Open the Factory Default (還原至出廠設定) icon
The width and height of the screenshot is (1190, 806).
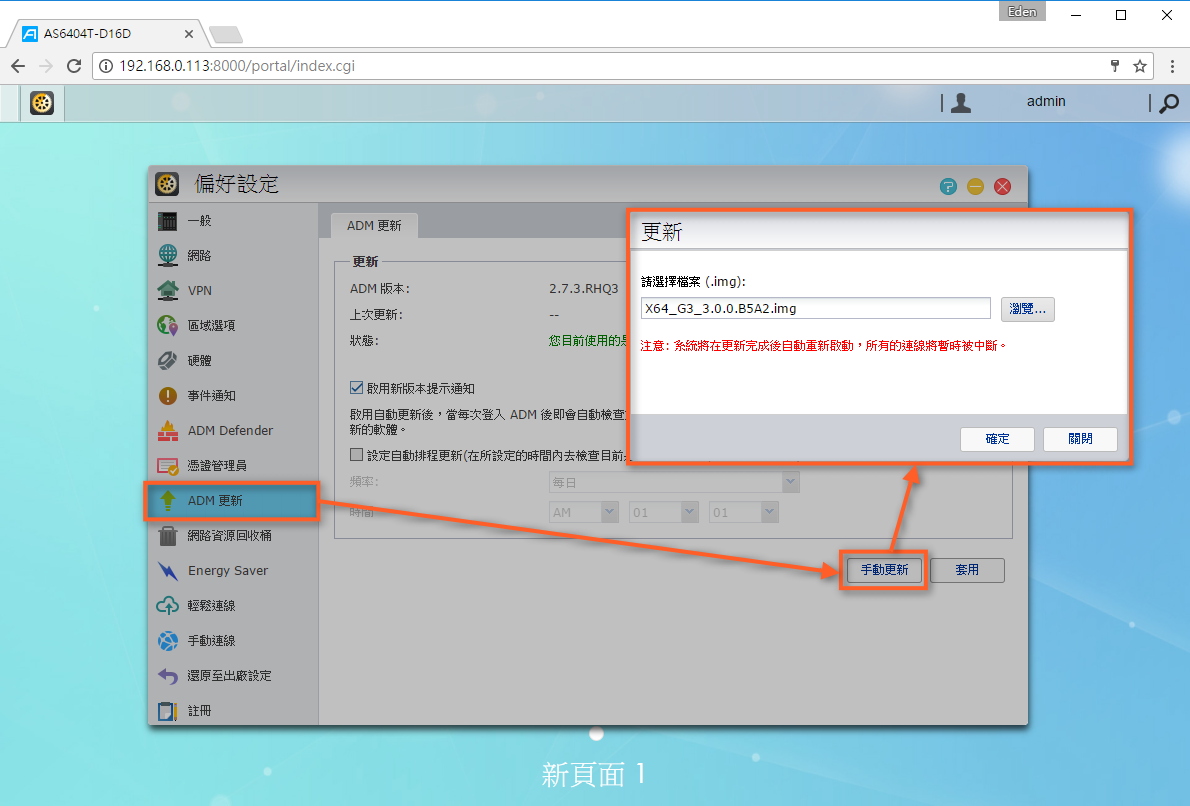(168, 675)
